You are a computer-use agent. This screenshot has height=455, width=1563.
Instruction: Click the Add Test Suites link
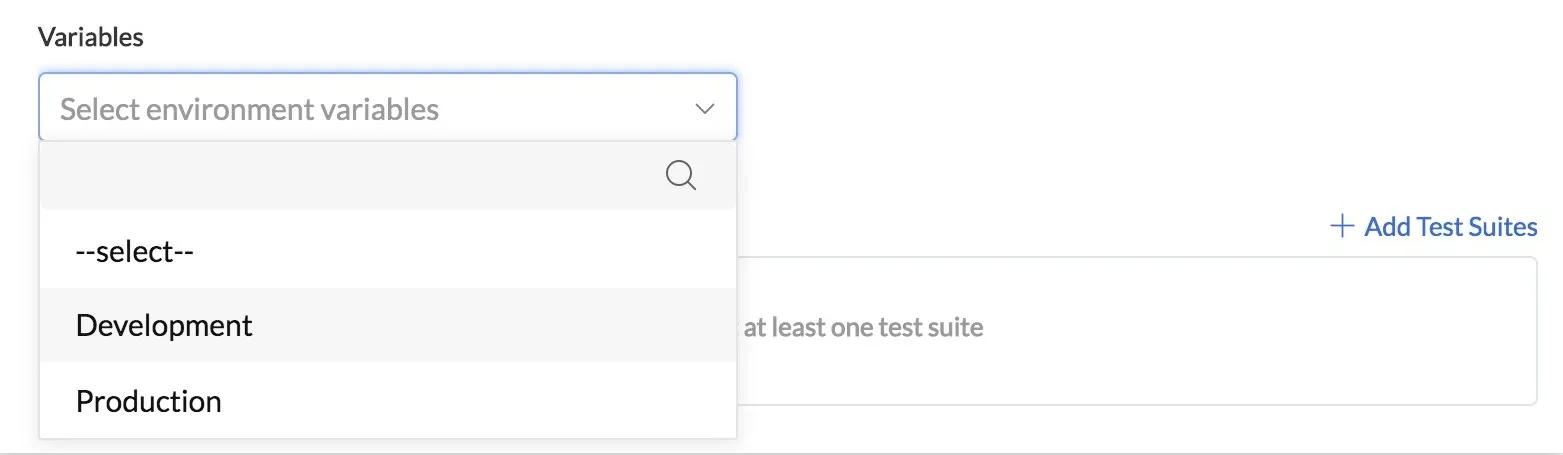tap(1433, 227)
